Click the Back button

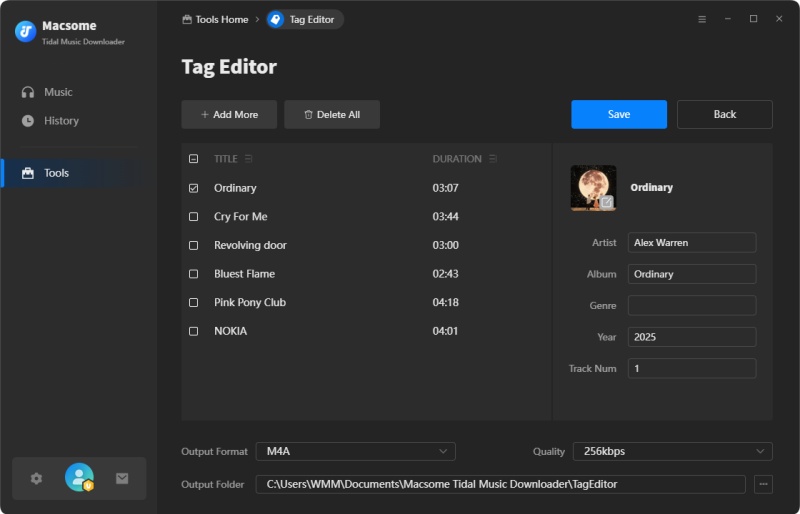pyautogui.click(x=724, y=114)
